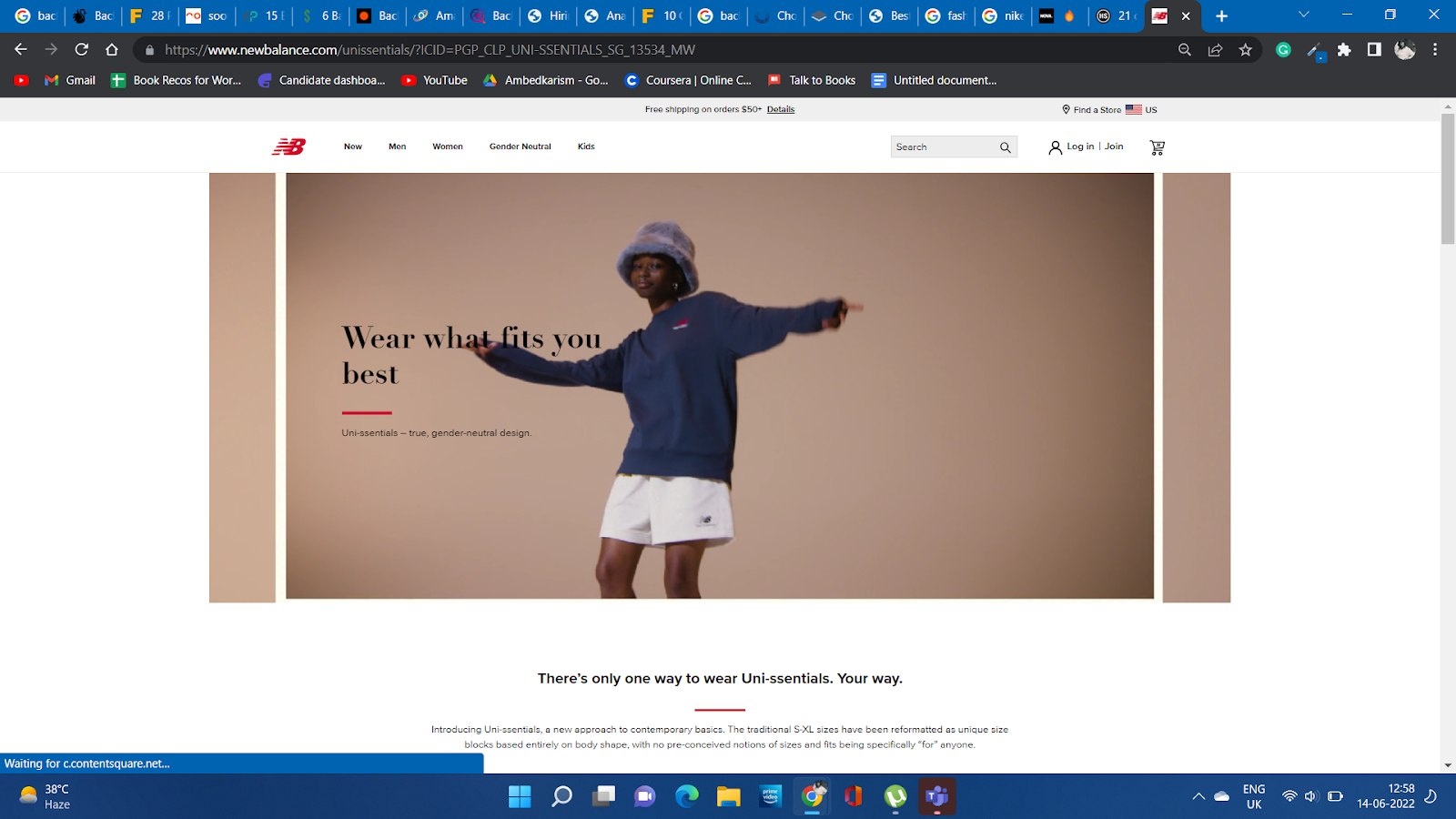
Task: Open the Chrome three-dot menu
Action: coord(1435,50)
